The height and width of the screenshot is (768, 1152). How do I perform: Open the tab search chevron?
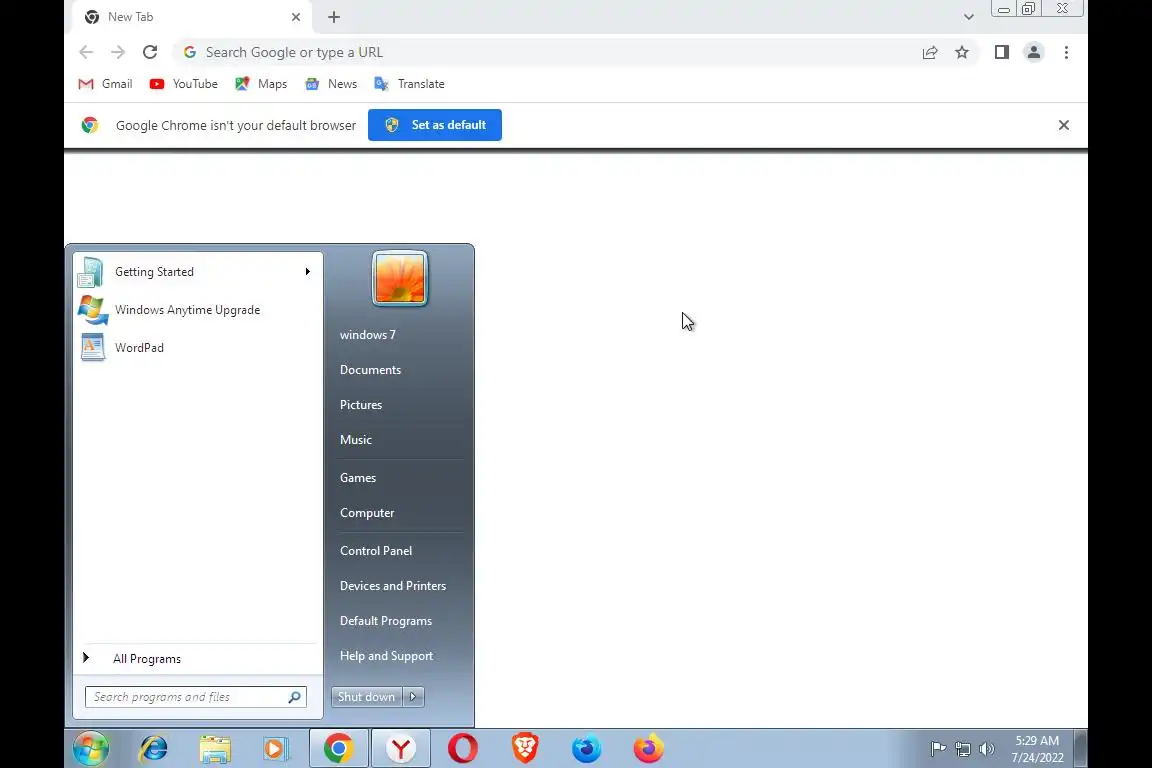tap(968, 17)
